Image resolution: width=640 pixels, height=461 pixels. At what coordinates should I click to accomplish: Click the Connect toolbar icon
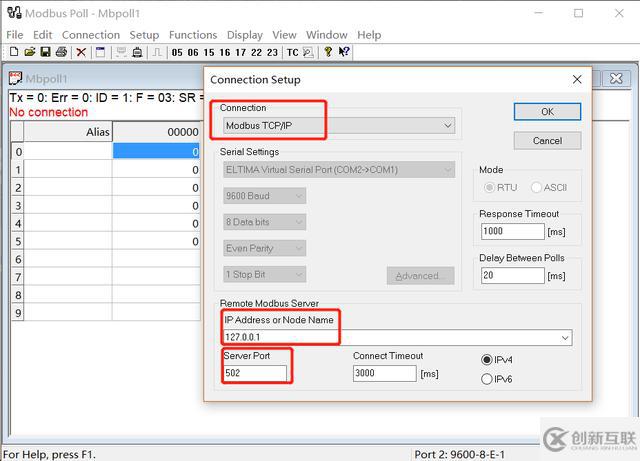pos(121,52)
